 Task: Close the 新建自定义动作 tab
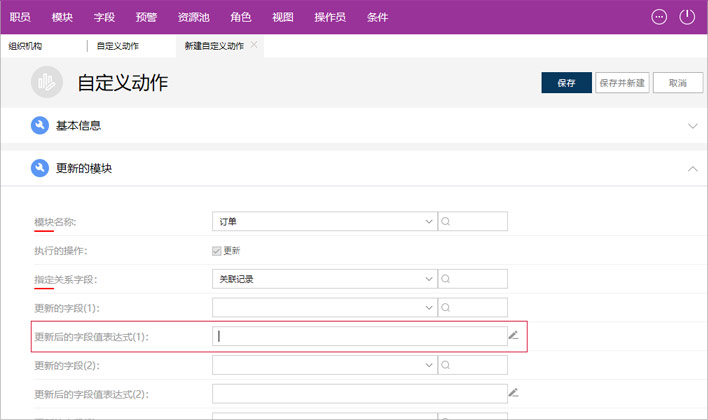[x=255, y=45]
